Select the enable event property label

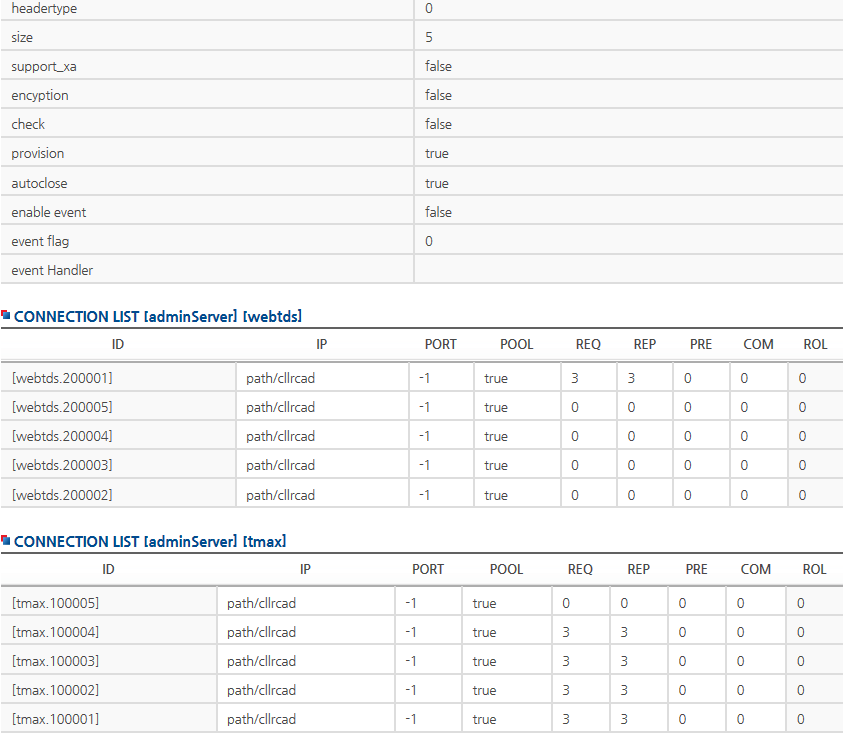pyautogui.click(x=48, y=212)
